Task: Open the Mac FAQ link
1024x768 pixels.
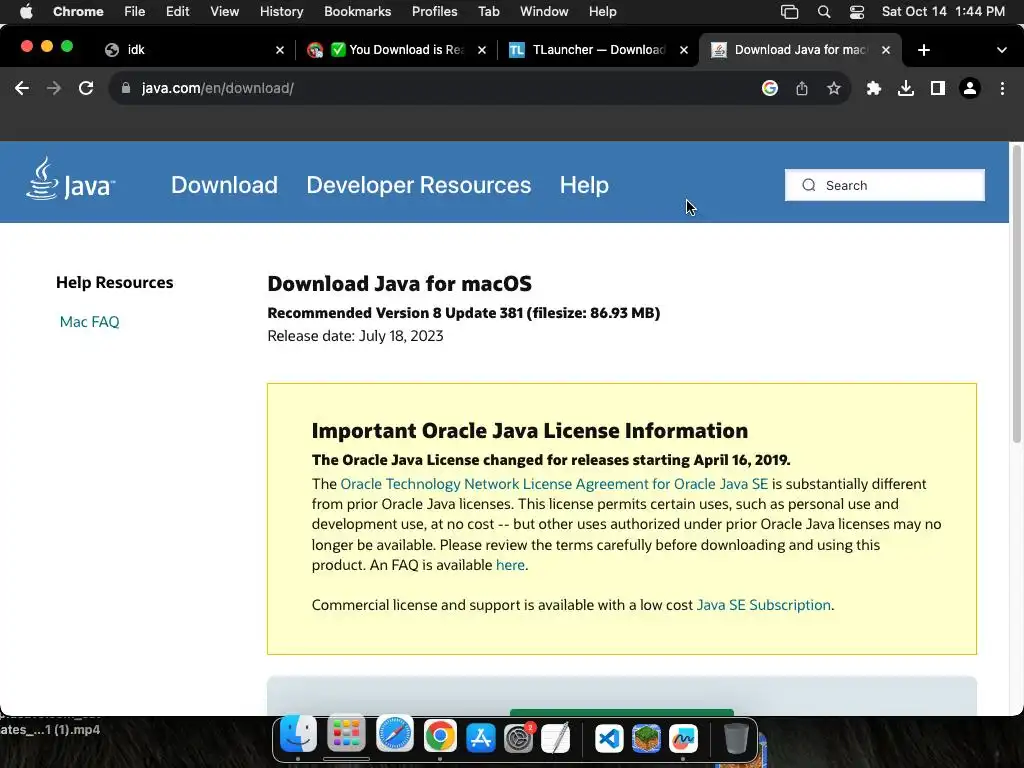Action: (x=89, y=322)
